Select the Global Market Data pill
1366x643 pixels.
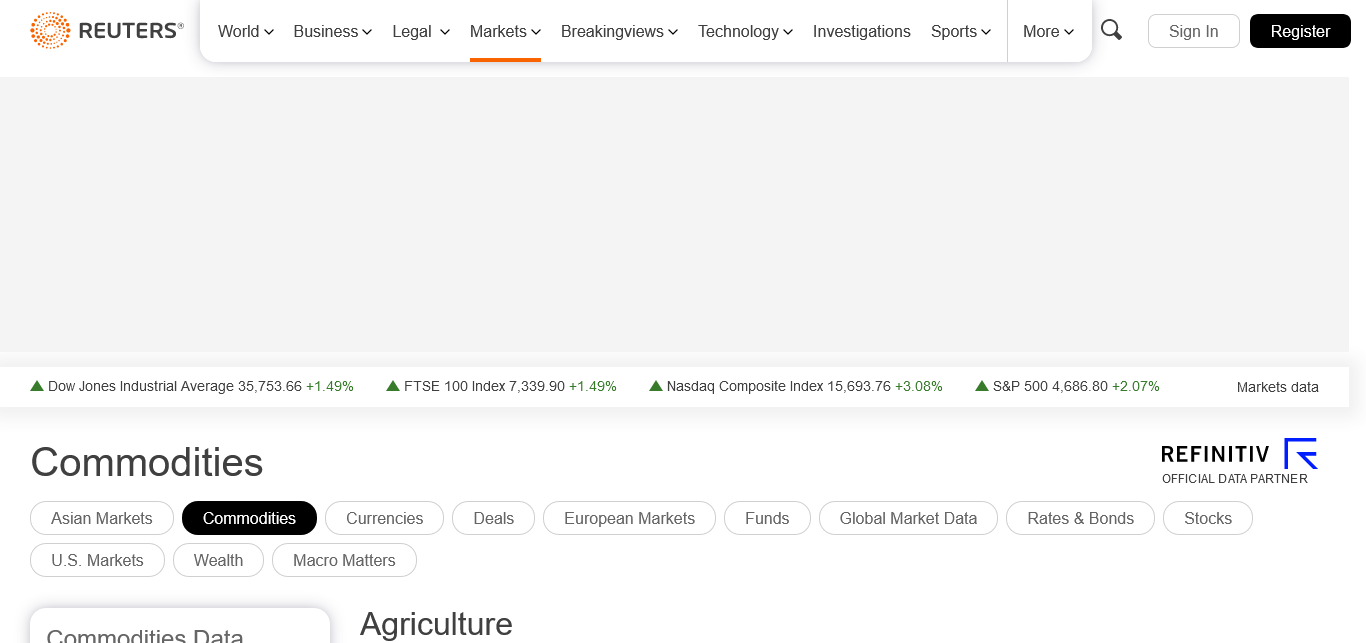pyautogui.click(x=908, y=518)
